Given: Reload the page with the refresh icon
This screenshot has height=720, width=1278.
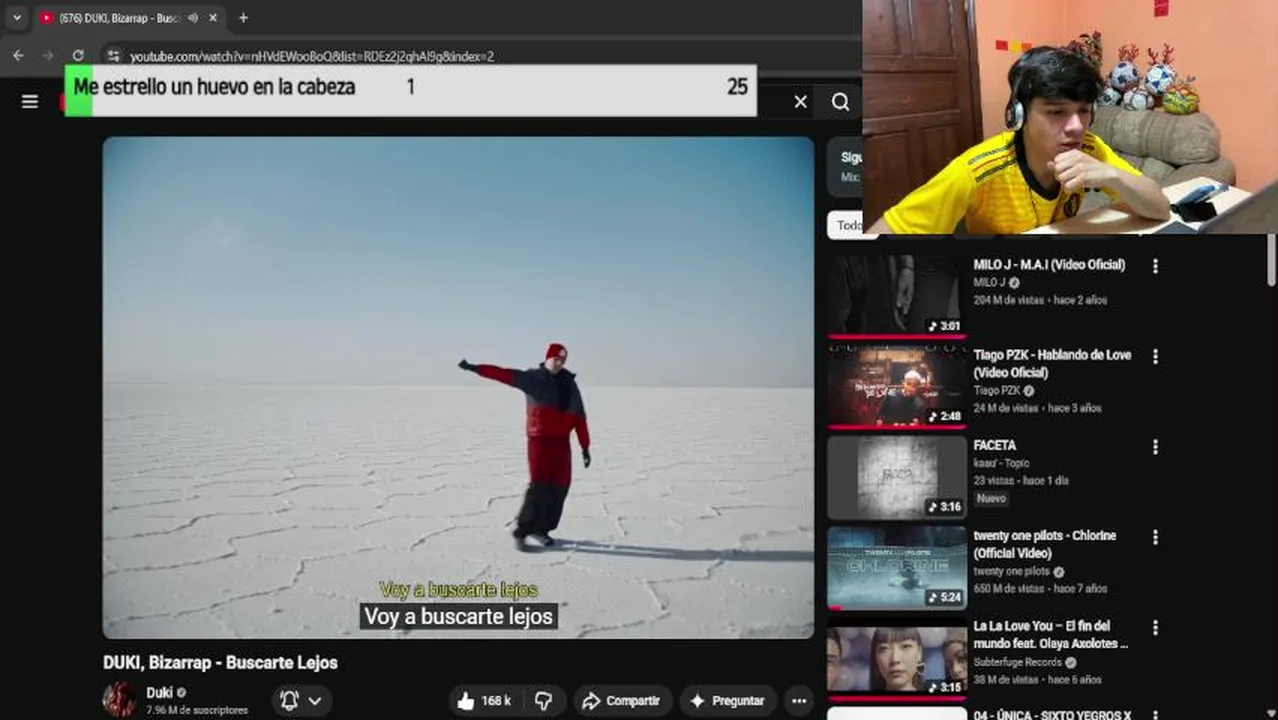Looking at the screenshot, I should 78,56.
